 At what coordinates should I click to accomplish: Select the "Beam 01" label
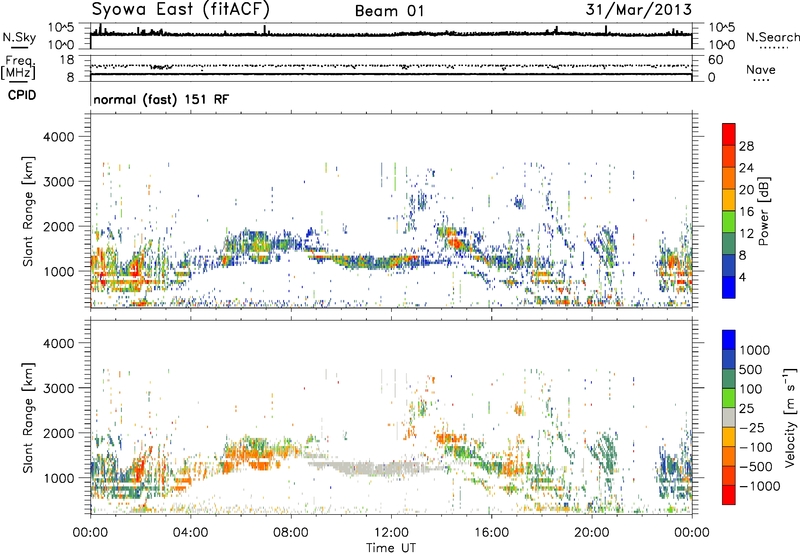point(389,11)
